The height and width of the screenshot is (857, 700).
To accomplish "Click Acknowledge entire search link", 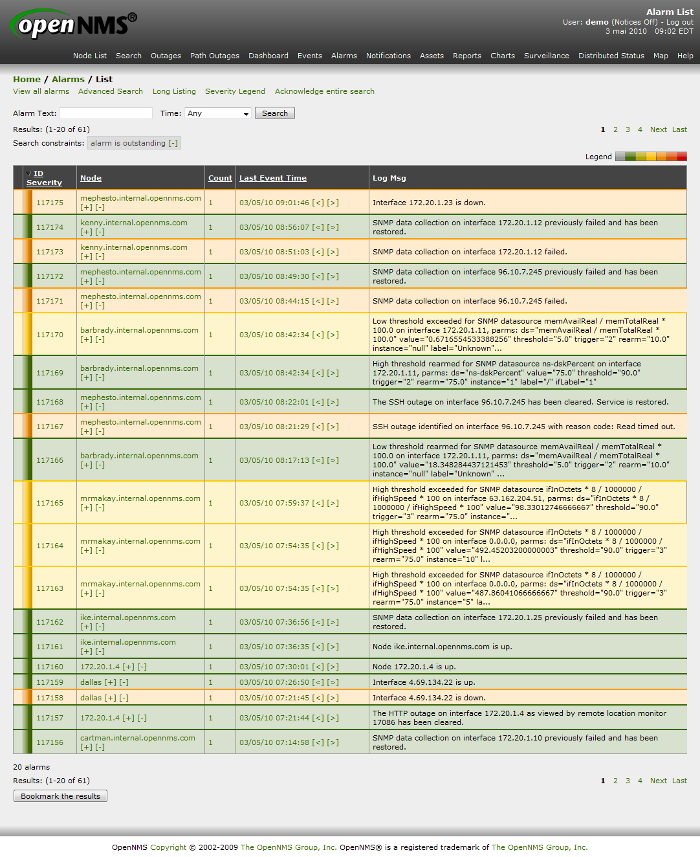I will pyautogui.click(x=324, y=91).
